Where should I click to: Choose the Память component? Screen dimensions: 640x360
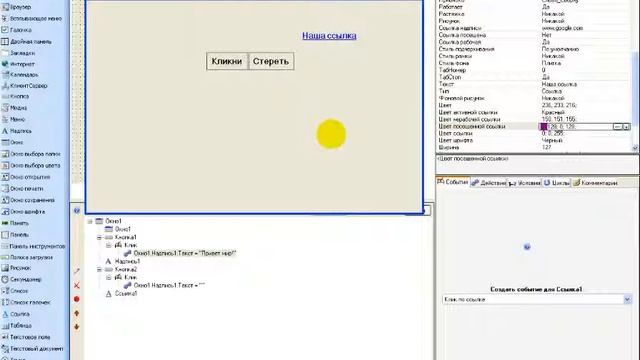15,223
